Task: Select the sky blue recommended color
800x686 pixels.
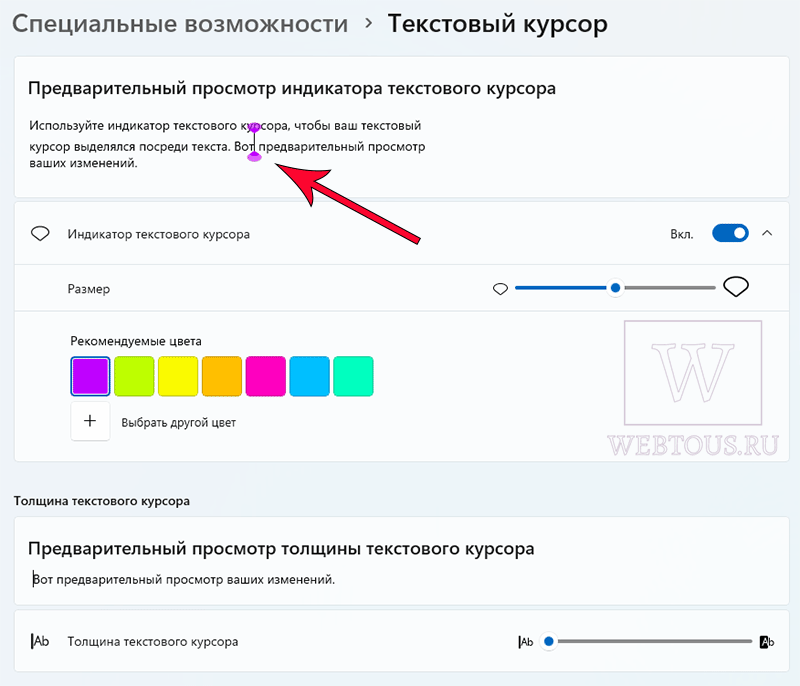Action: pyautogui.click(x=310, y=376)
